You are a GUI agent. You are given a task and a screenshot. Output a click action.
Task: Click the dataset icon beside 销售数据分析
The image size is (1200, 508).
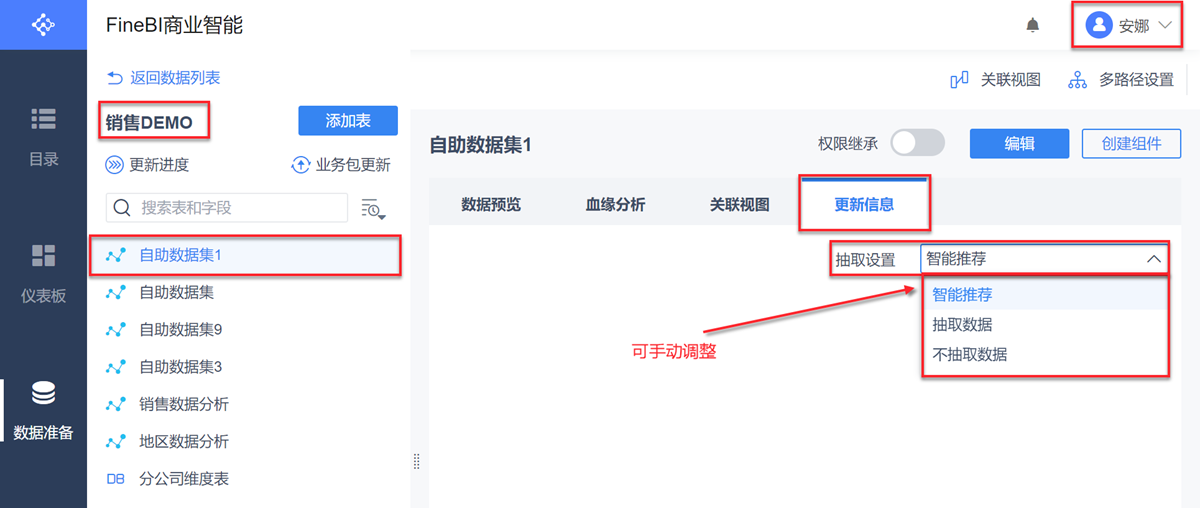116,404
